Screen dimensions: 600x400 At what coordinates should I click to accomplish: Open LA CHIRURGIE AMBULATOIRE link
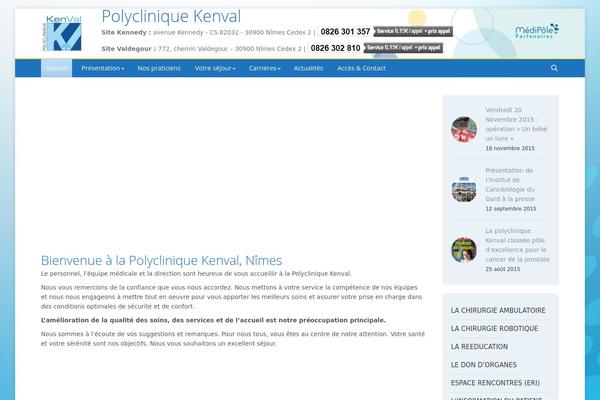(498, 310)
